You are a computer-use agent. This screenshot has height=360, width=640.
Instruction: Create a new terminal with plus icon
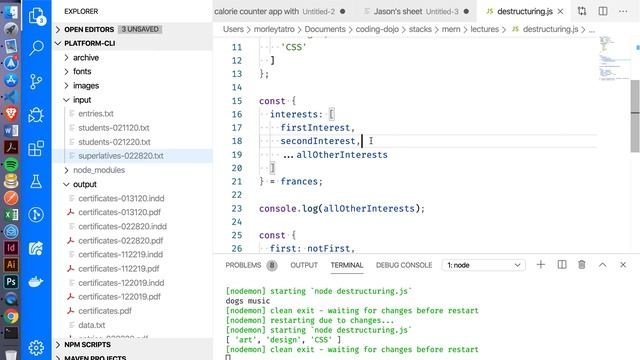pyautogui.click(x=541, y=265)
